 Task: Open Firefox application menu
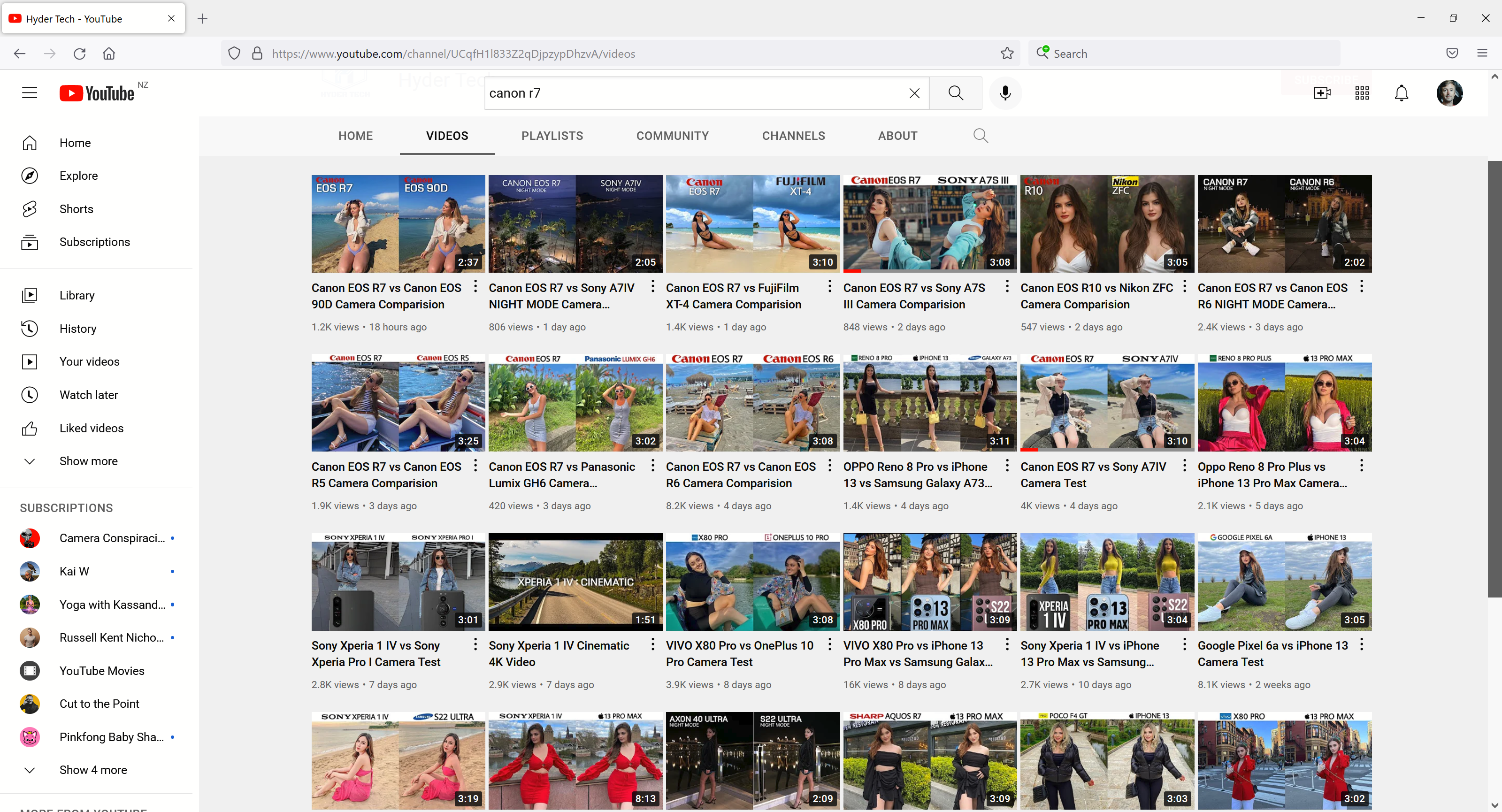pyautogui.click(x=1482, y=54)
